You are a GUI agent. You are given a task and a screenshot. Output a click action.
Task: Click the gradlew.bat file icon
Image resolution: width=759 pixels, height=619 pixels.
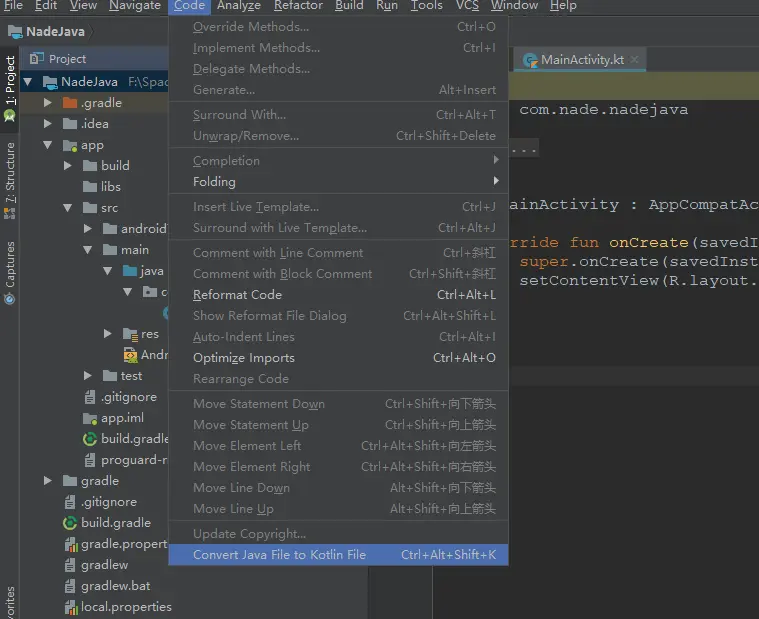point(70,586)
